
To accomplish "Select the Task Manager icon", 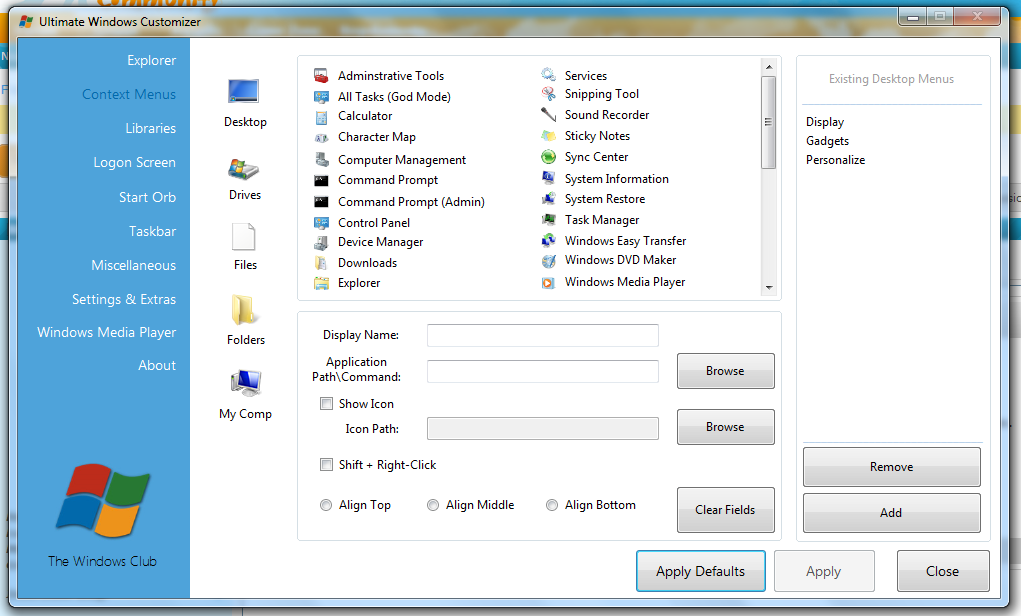I will (548, 219).
